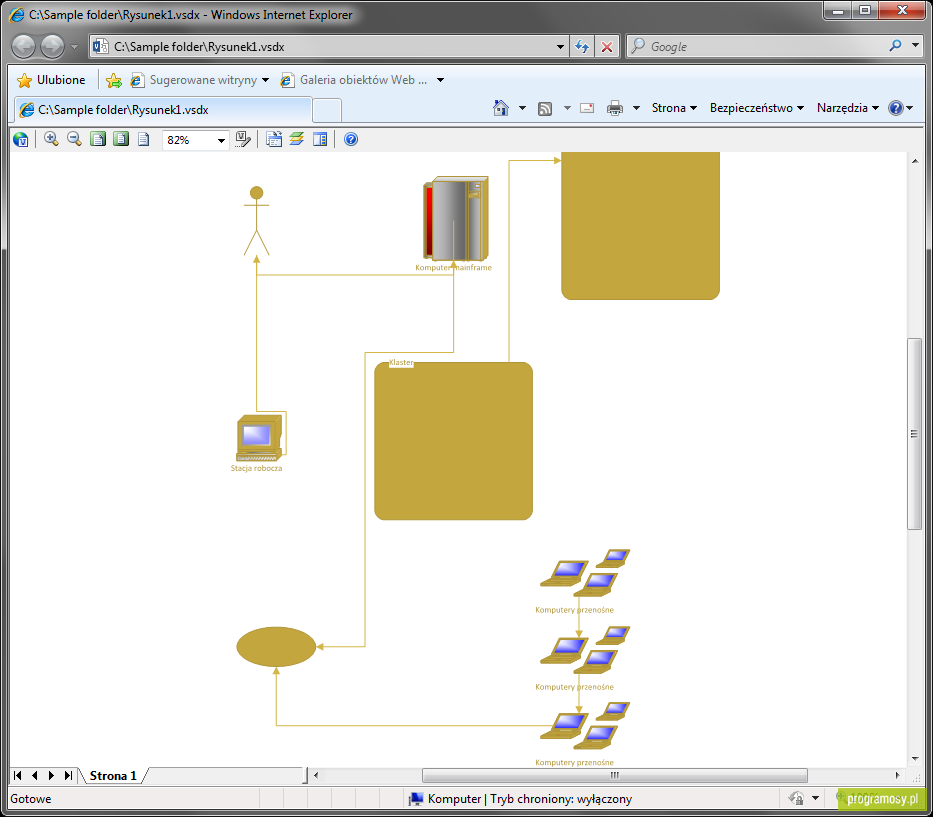Image resolution: width=933 pixels, height=817 pixels.
Task: Click the scroll right arrow
Action: (x=897, y=775)
